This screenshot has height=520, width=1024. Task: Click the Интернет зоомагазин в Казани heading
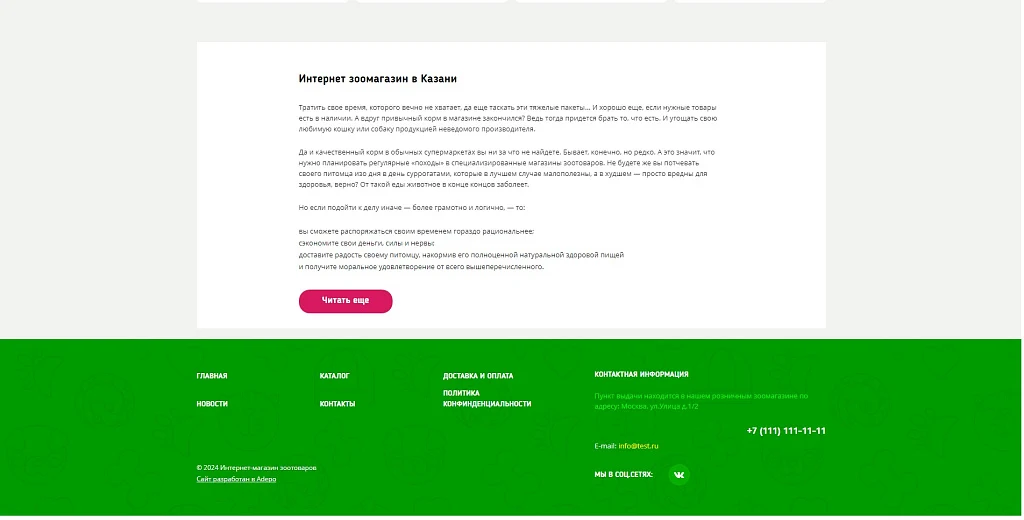point(377,79)
